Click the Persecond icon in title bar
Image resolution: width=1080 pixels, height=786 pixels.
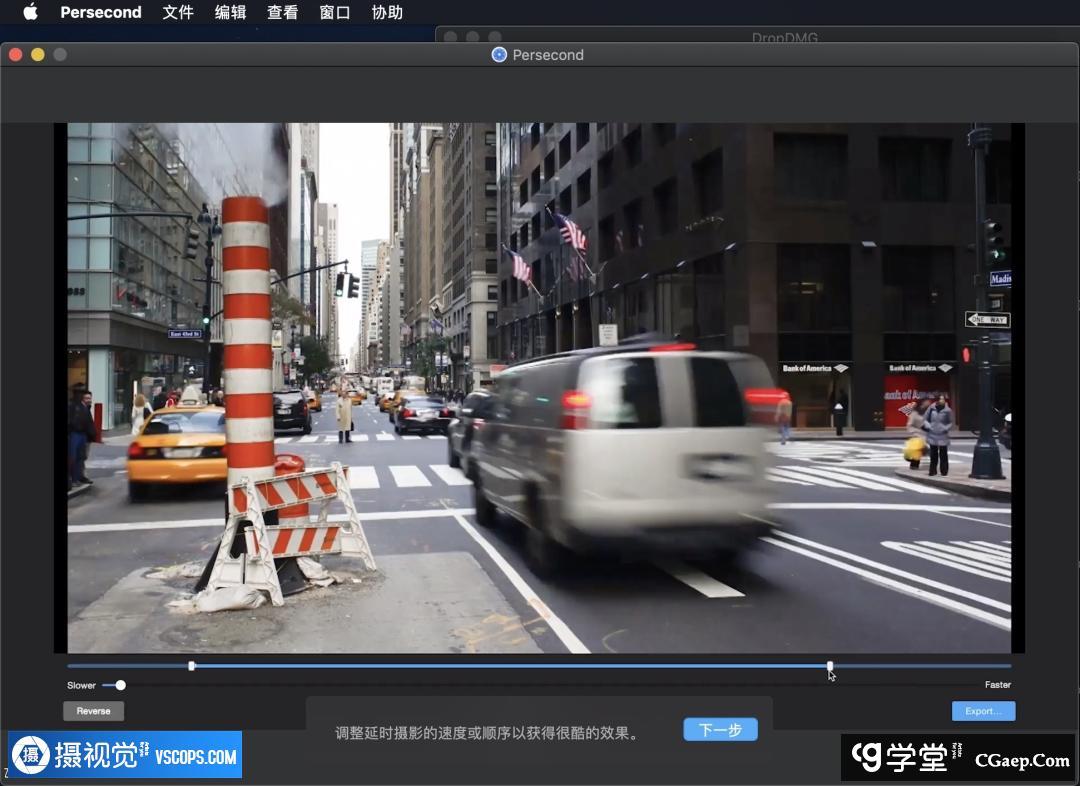pyautogui.click(x=499, y=55)
